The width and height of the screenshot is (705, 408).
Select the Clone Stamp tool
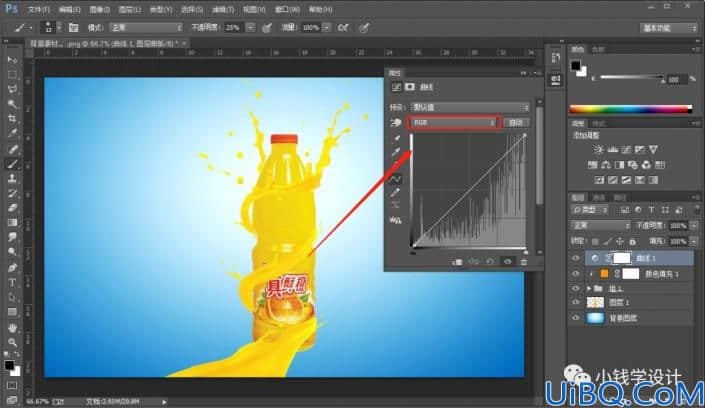pos(12,179)
